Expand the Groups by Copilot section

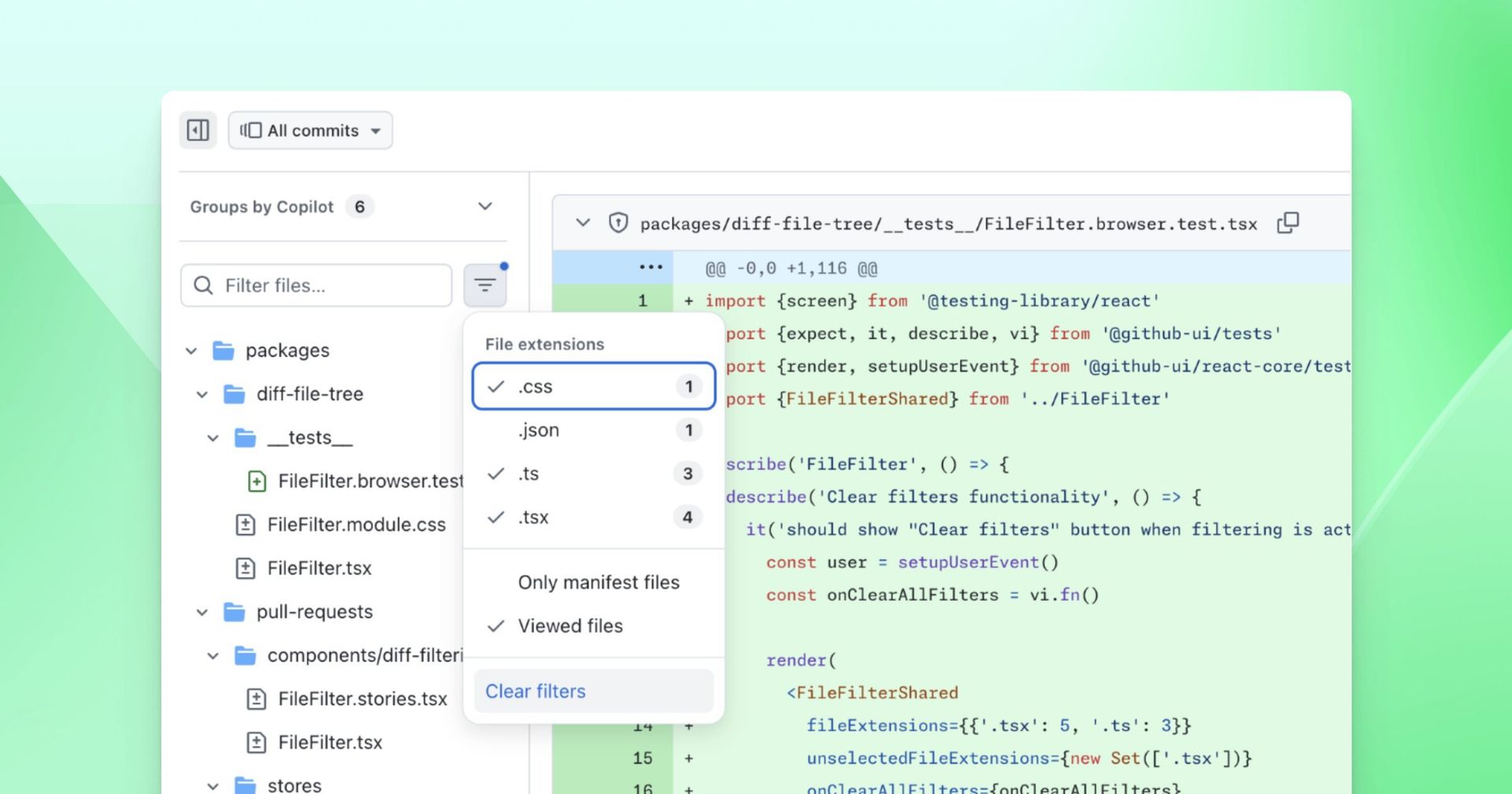click(x=485, y=206)
